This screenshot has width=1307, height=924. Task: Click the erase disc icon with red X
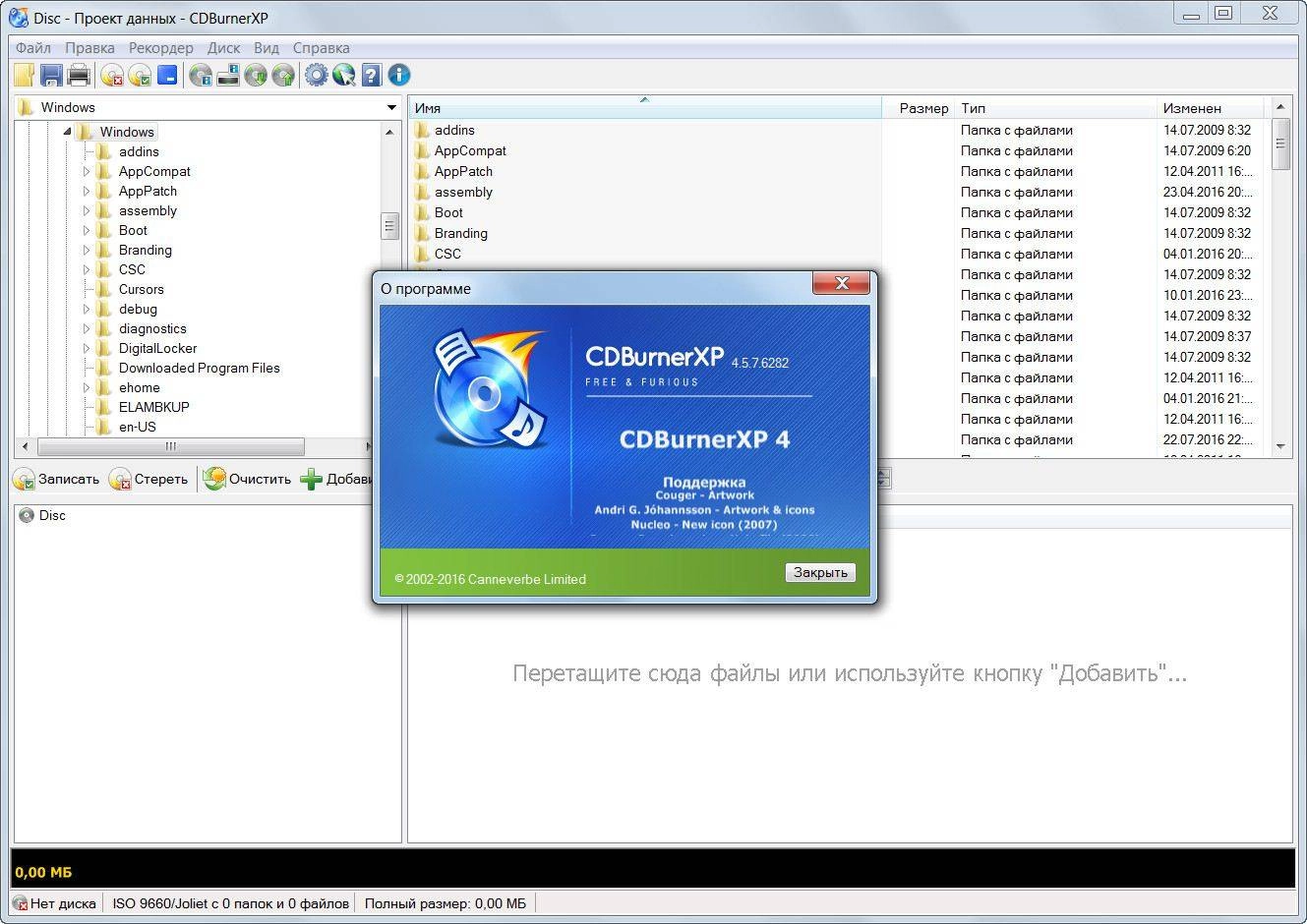pyautogui.click(x=112, y=75)
